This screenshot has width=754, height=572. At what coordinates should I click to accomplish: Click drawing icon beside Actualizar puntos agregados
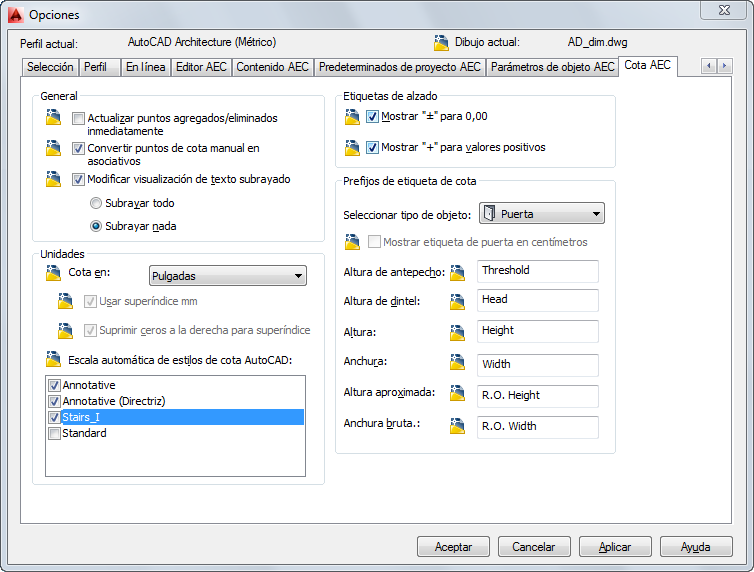pyautogui.click(x=53, y=117)
